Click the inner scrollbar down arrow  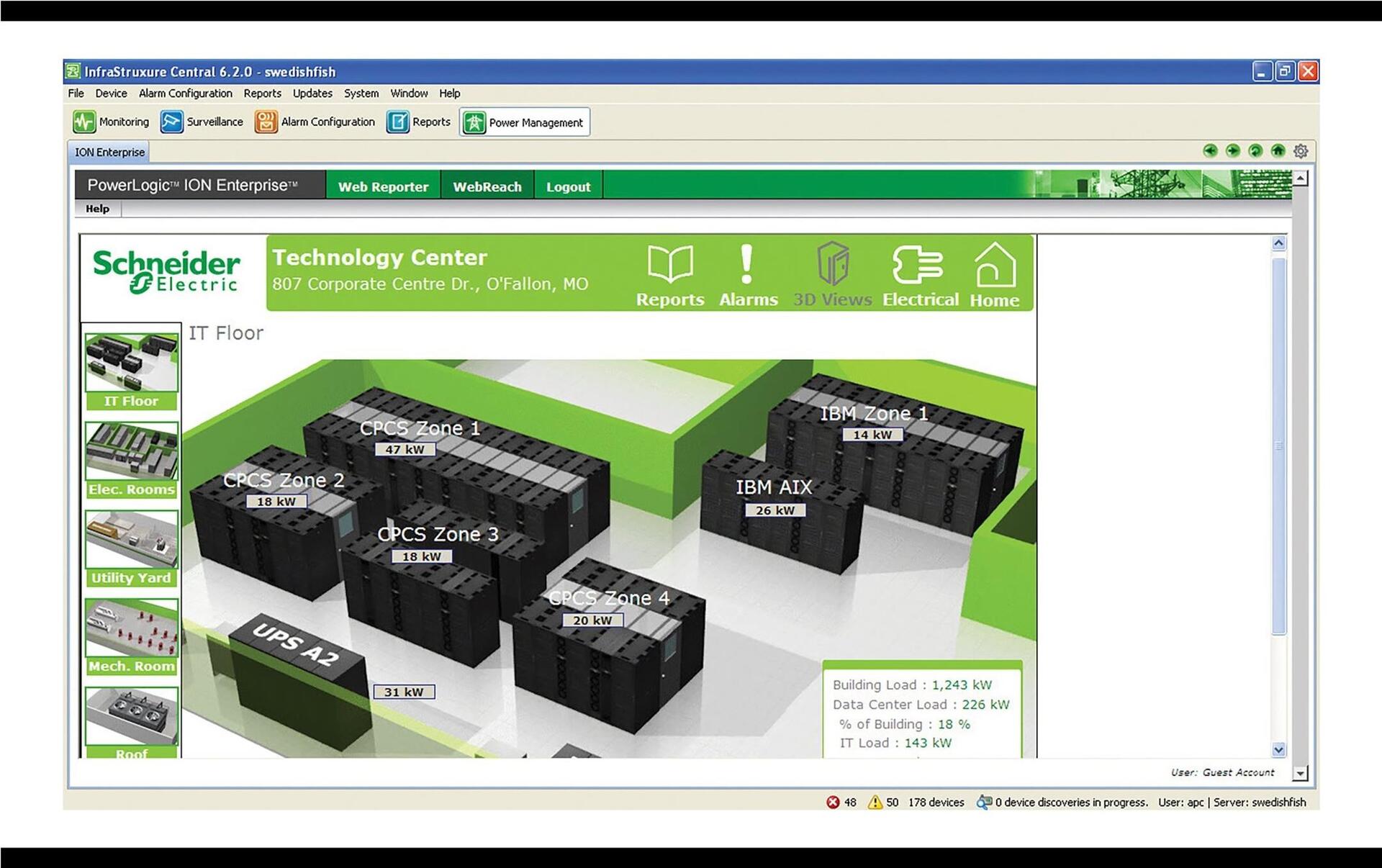[x=1278, y=749]
